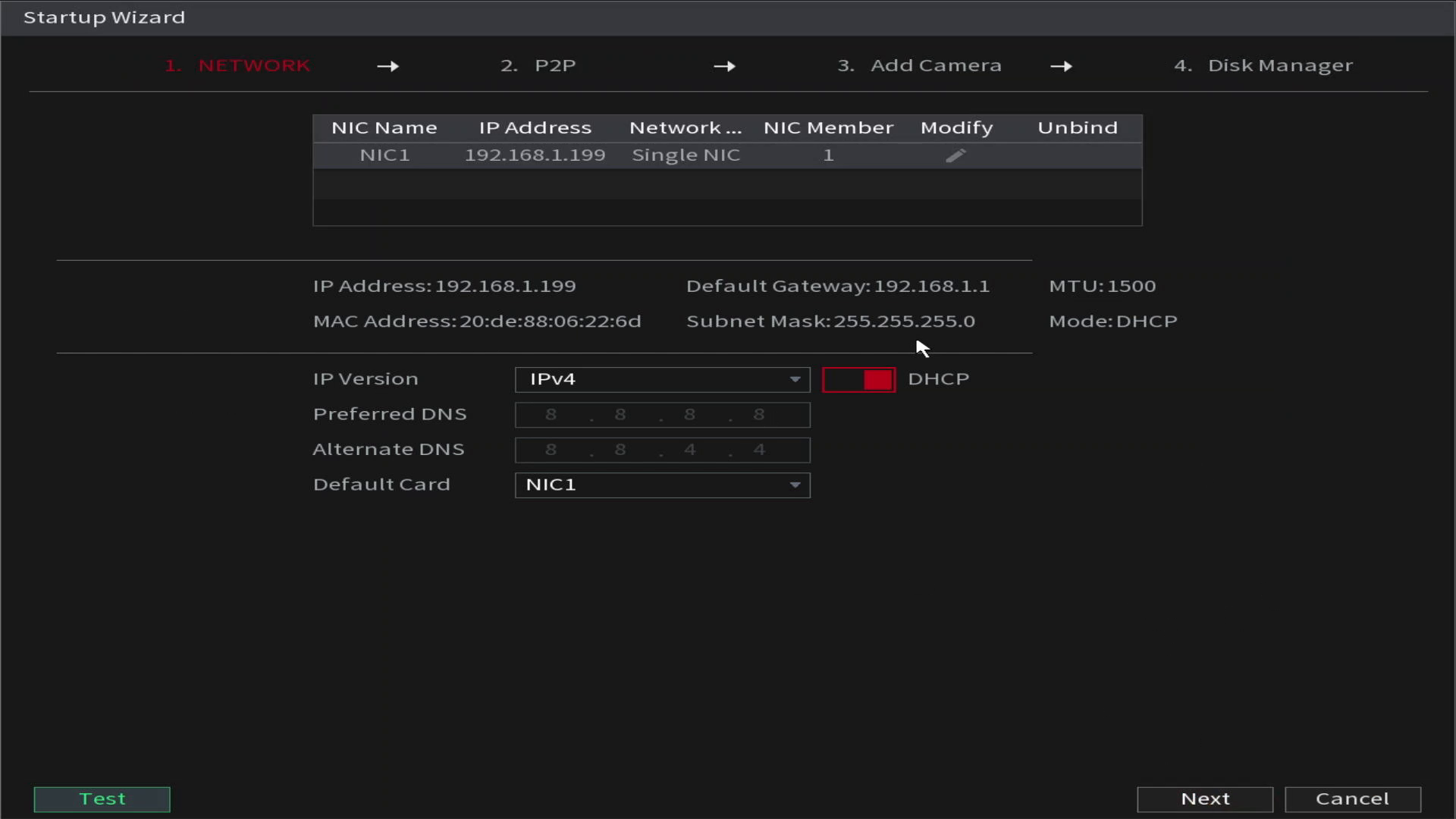Open the Default Card dropdown

[x=662, y=485]
